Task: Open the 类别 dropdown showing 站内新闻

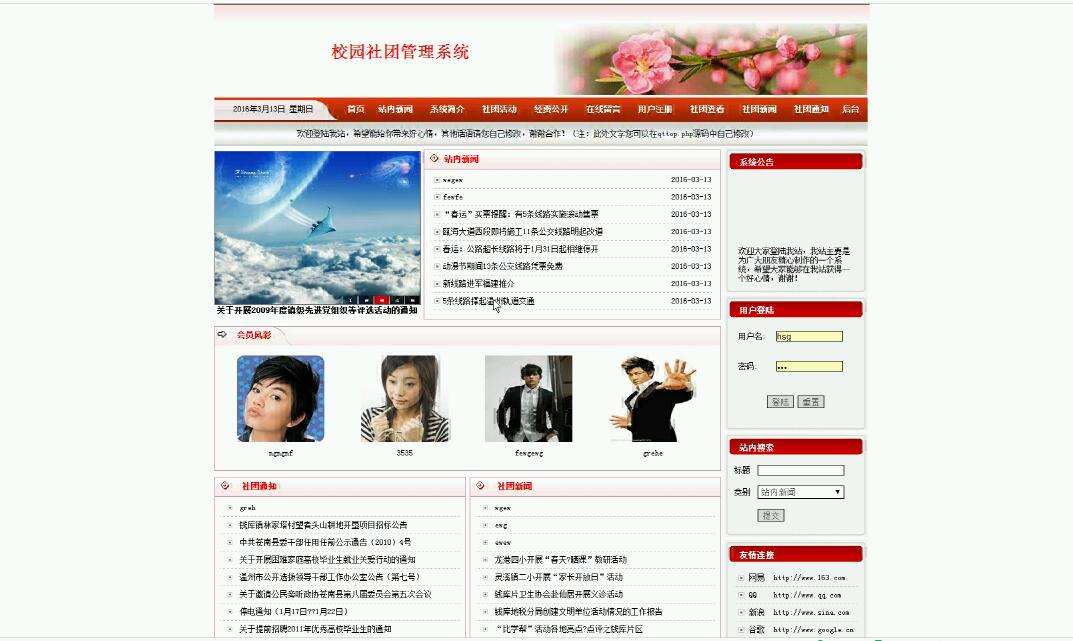Action: [x=801, y=492]
